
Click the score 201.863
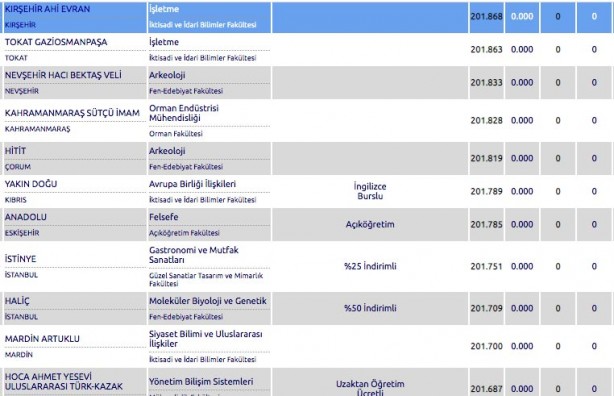tap(486, 50)
